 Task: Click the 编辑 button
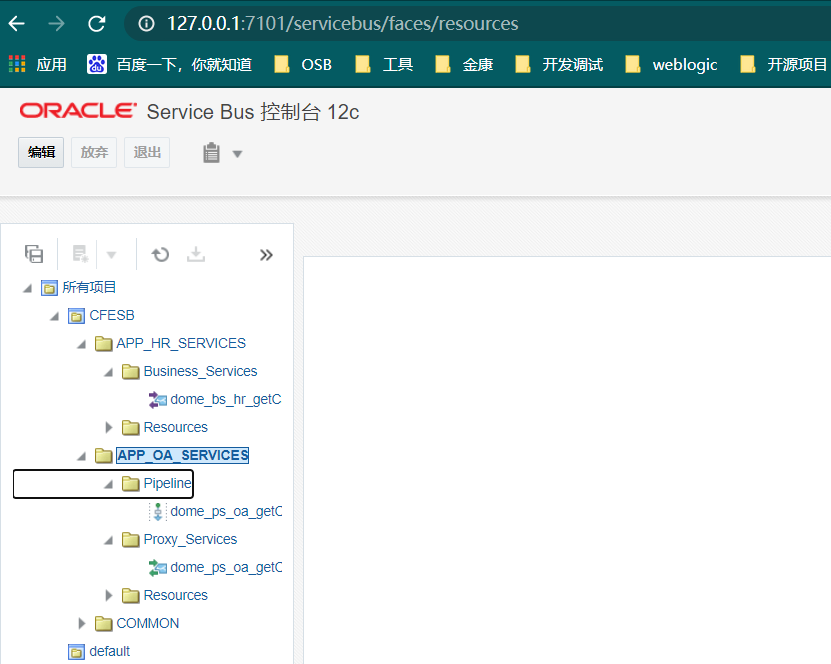coord(41,153)
